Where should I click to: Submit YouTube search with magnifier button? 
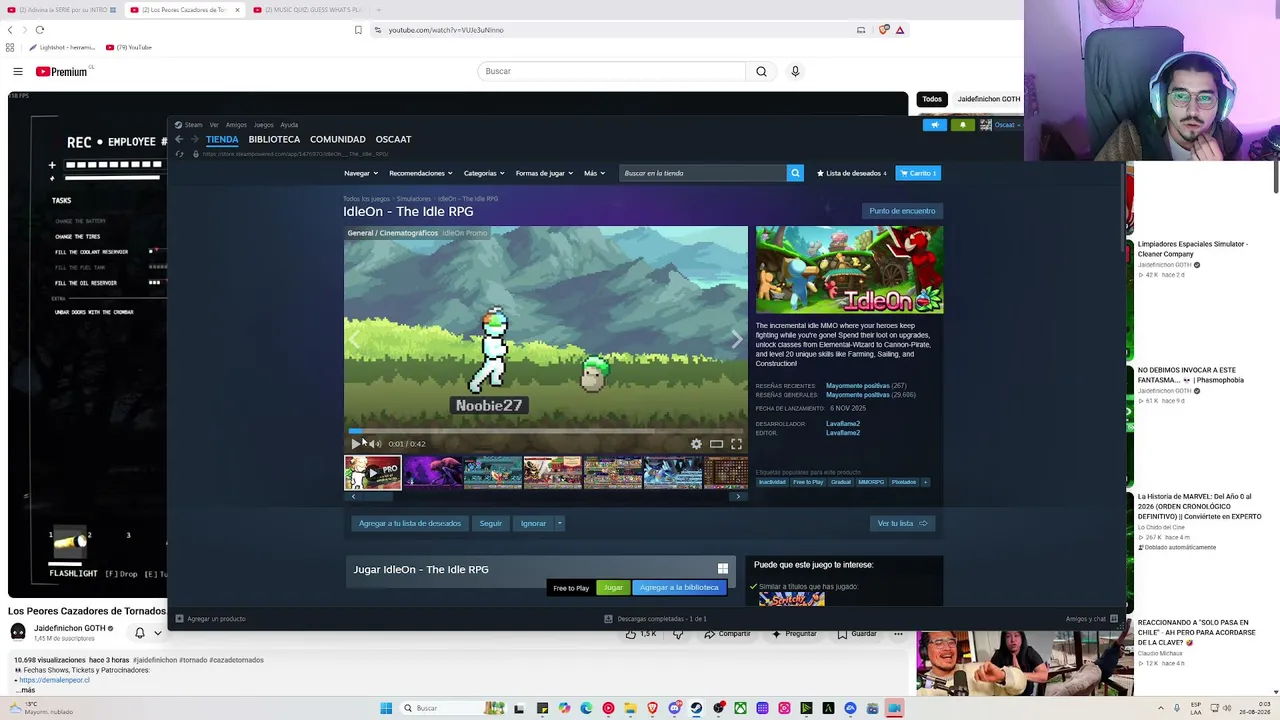(761, 71)
